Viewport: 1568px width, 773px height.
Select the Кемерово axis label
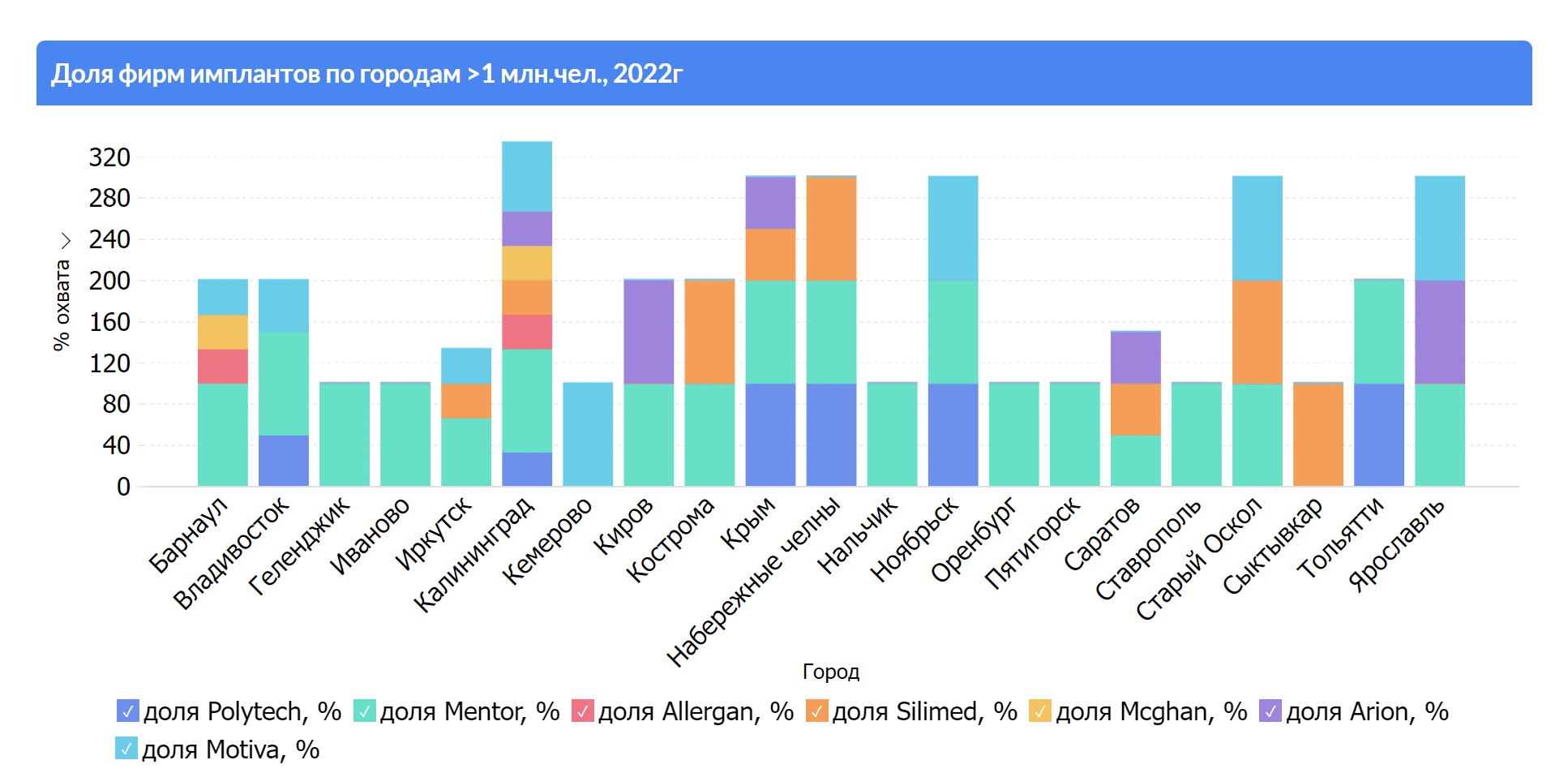click(x=548, y=541)
